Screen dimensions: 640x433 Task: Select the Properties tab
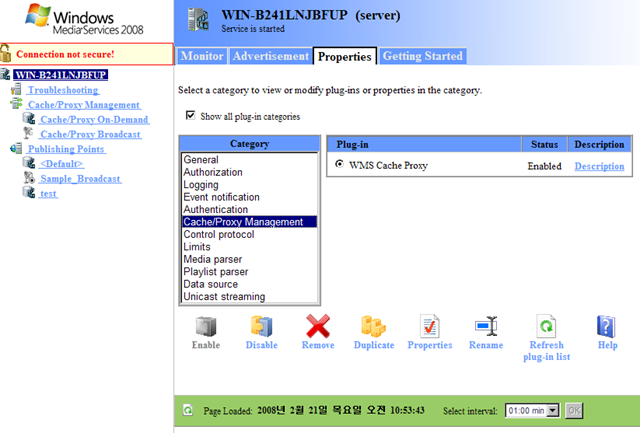[344, 56]
